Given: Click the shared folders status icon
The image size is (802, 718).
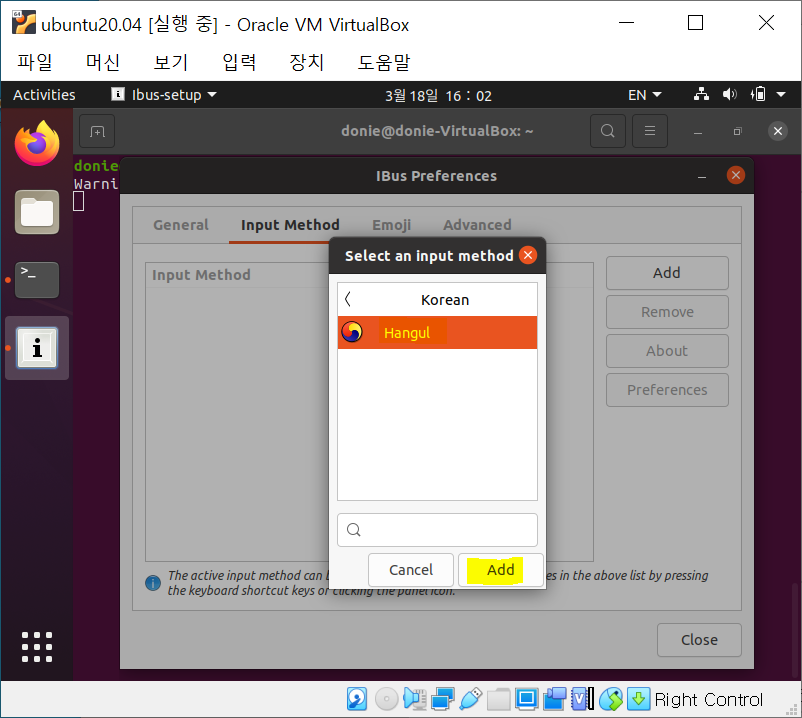Looking at the screenshot, I should coord(499,699).
